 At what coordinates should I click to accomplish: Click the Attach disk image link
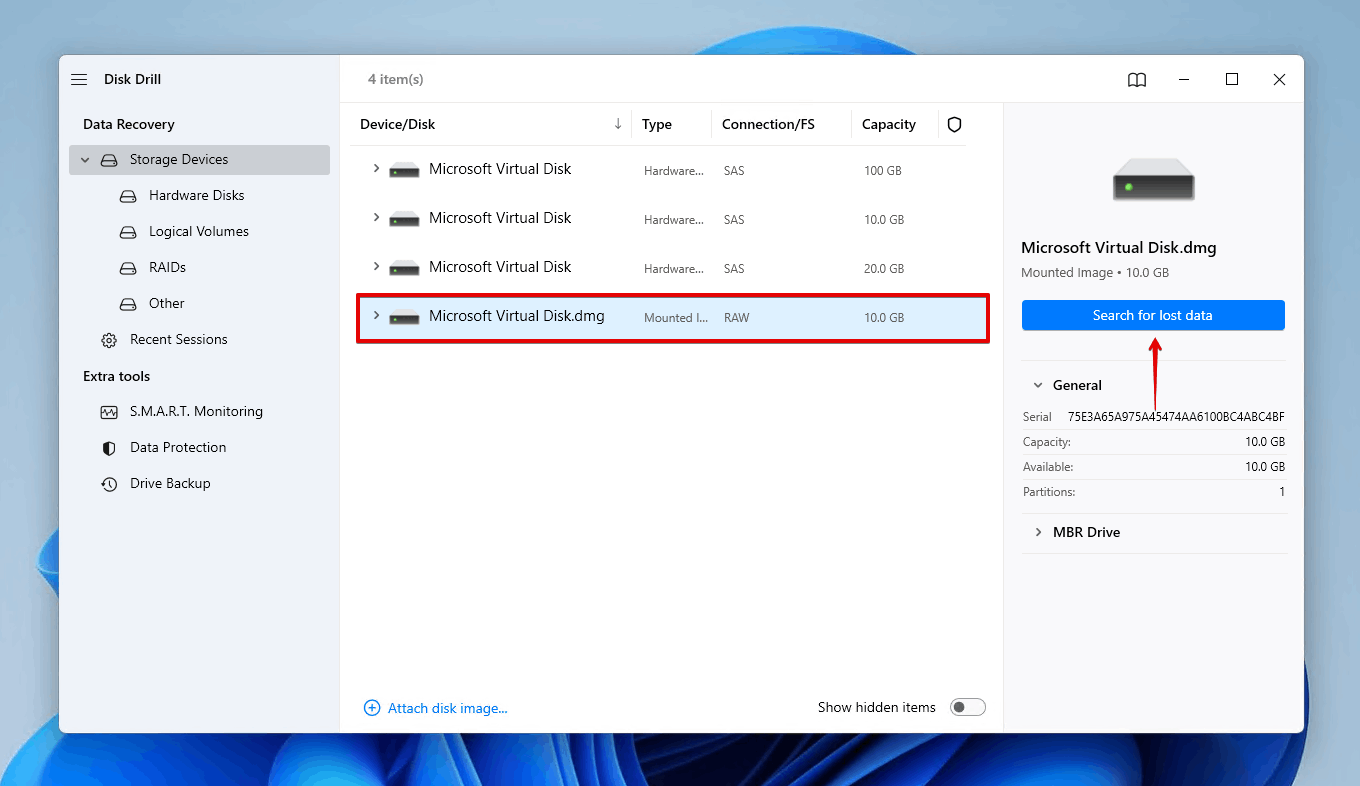(x=436, y=707)
